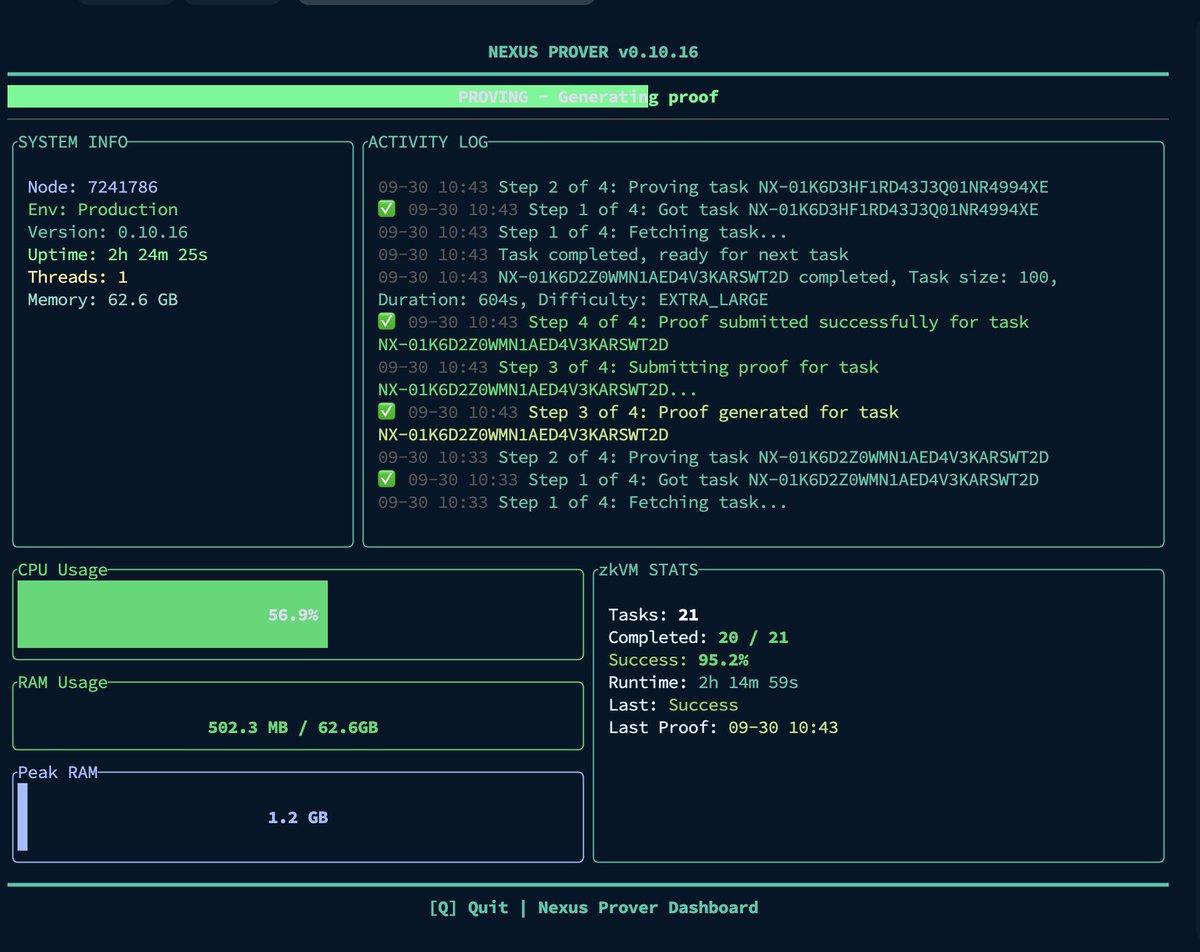Click the CPU Usage panel label
The image size is (1200, 952).
click(63, 570)
